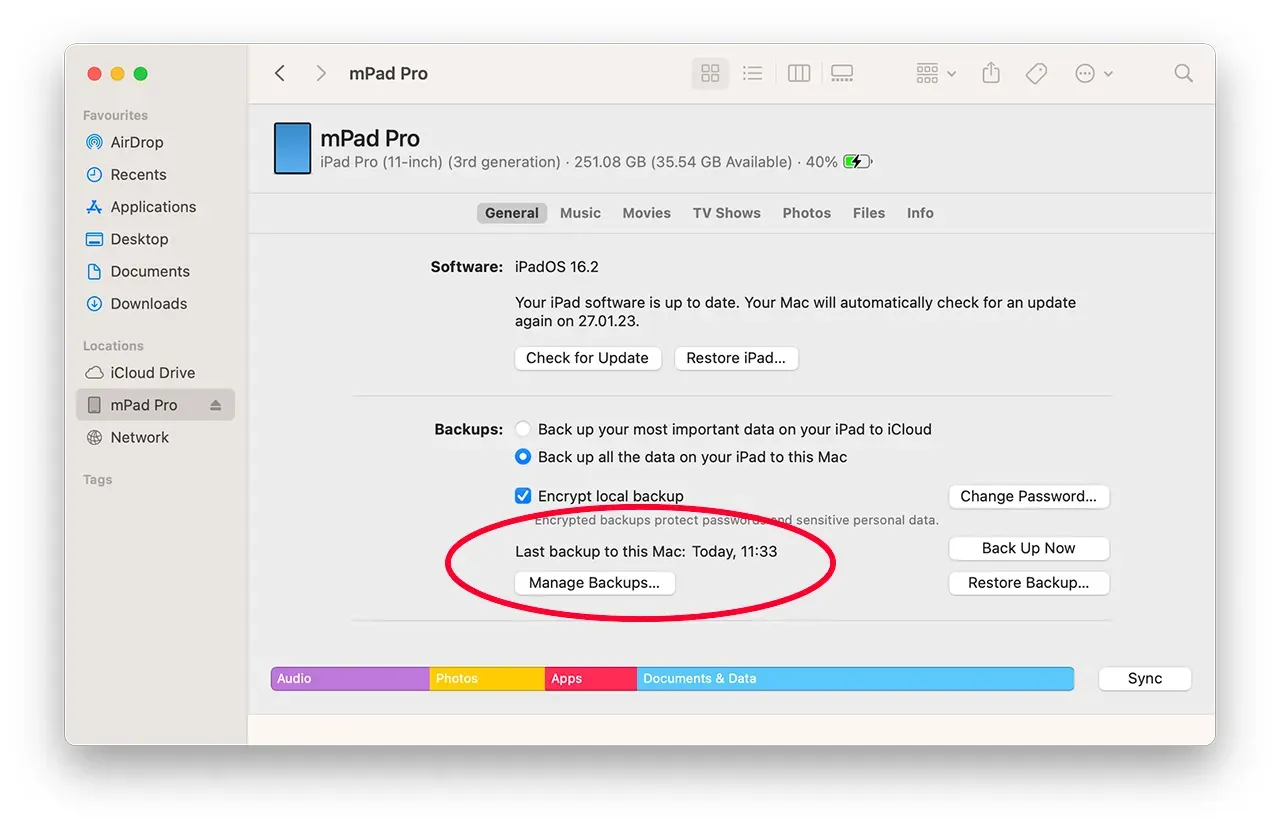Open iCloud Drive from Locations
The width and height of the screenshot is (1280, 831).
point(150,372)
